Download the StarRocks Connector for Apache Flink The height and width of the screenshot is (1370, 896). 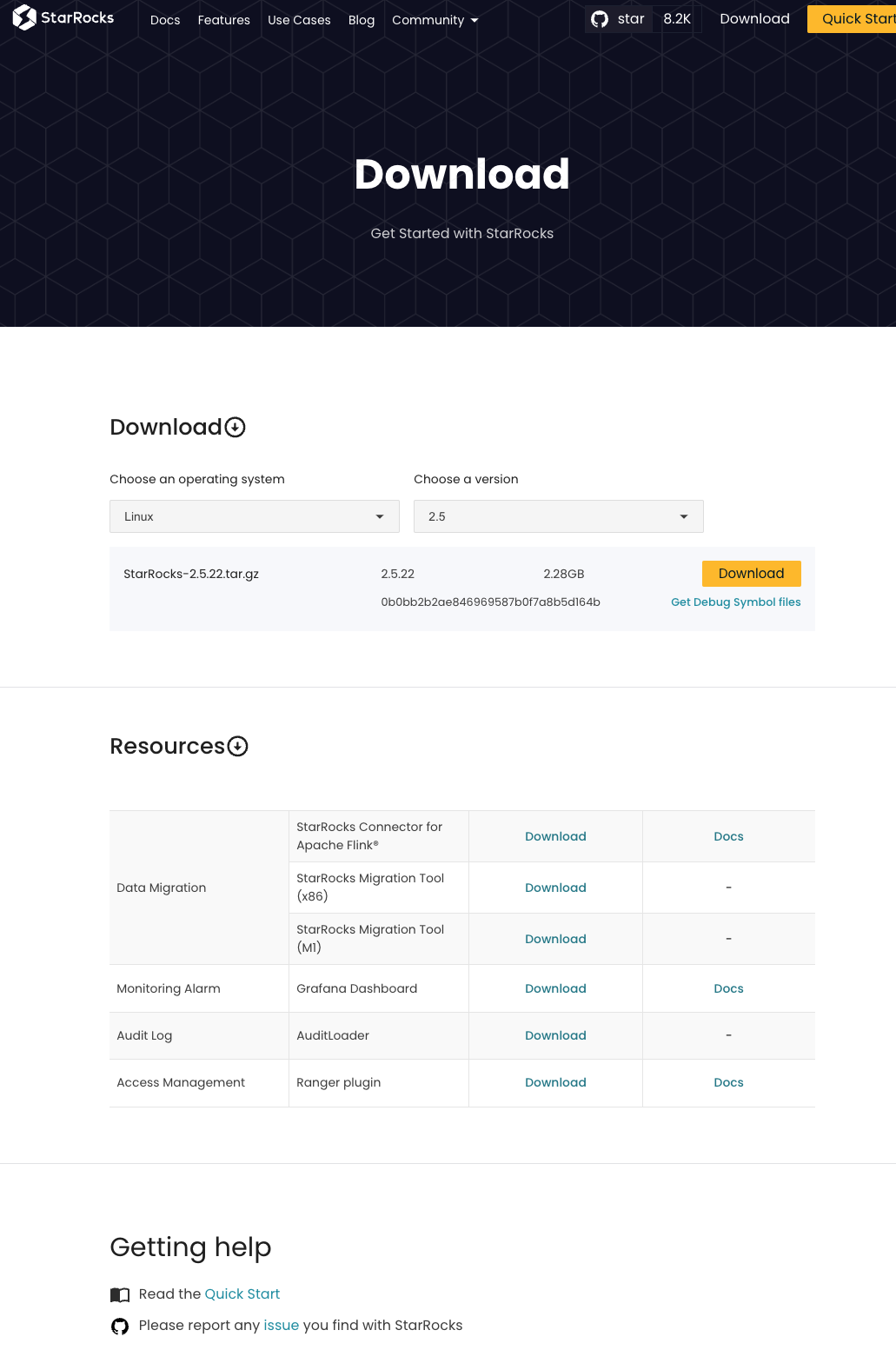555,836
